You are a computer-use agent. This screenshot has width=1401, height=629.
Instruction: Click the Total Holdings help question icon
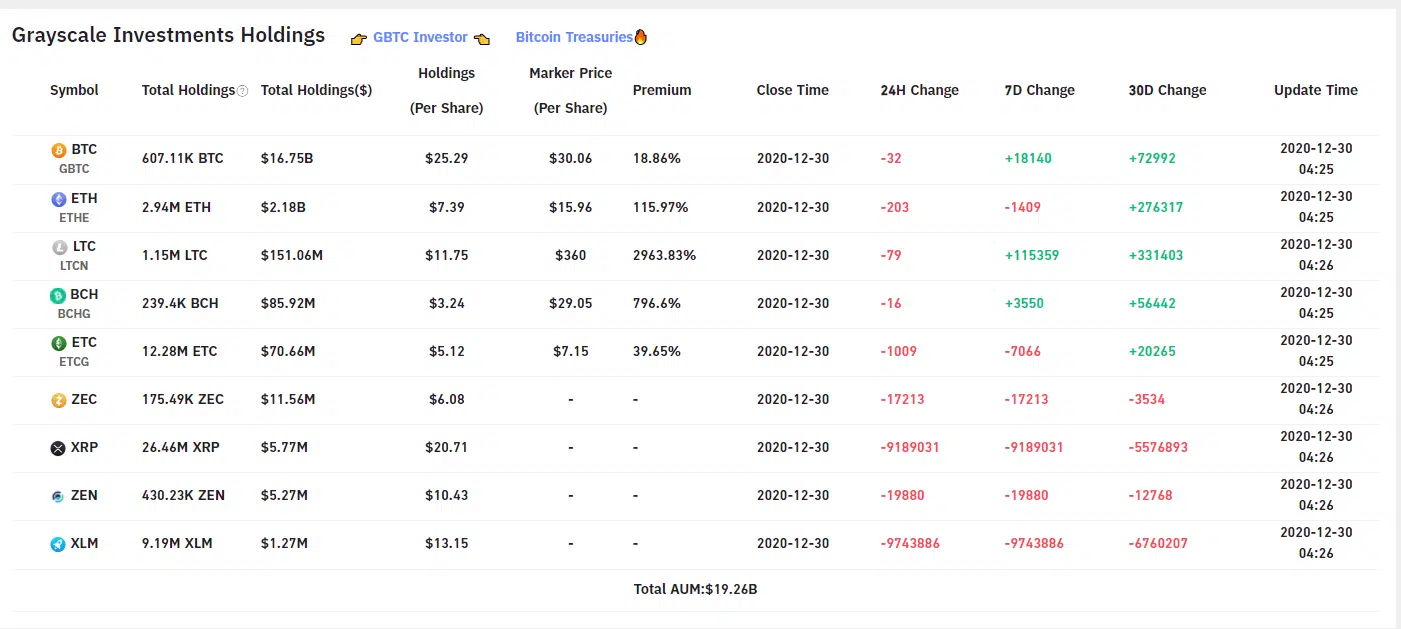[x=242, y=91]
